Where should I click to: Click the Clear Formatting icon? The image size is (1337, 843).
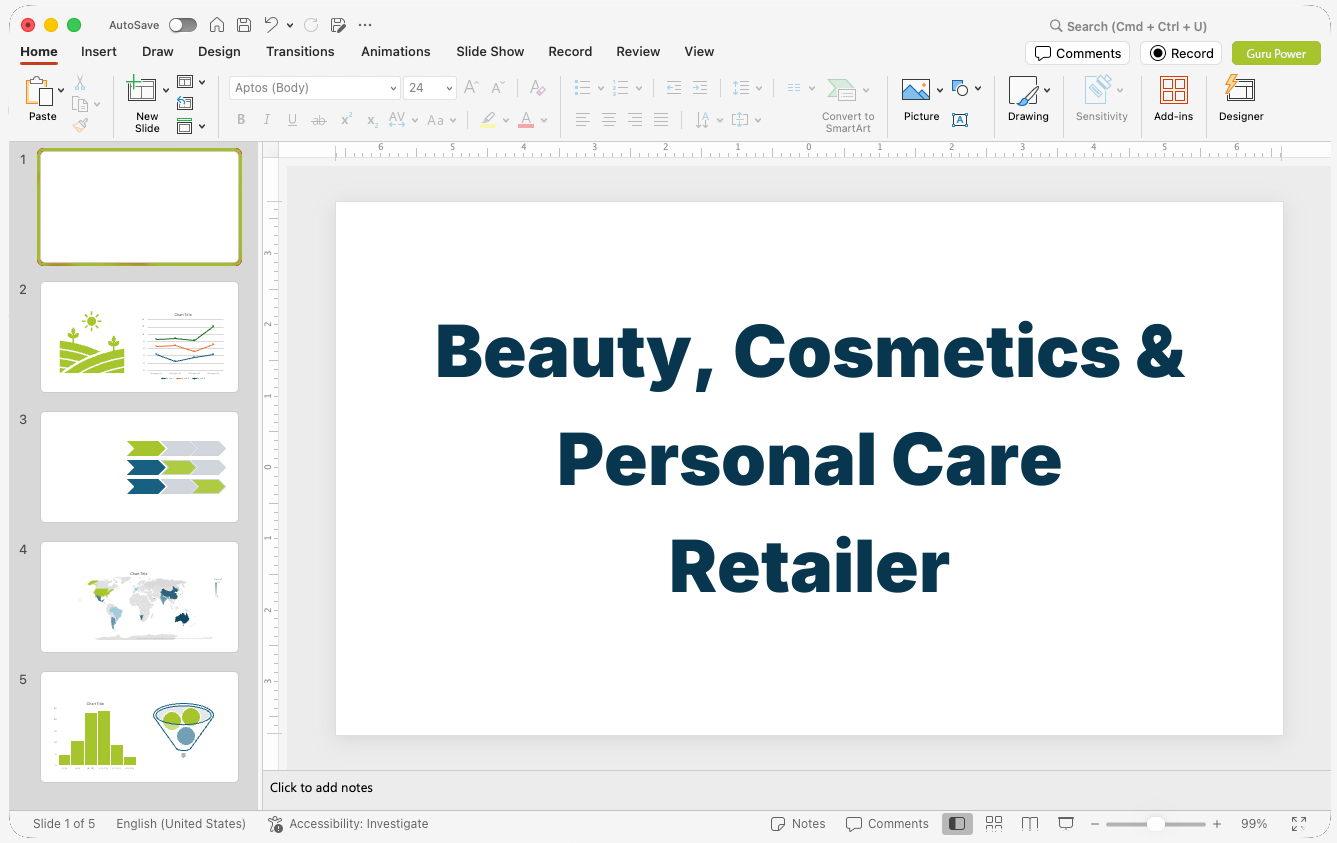pyautogui.click(x=538, y=88)
